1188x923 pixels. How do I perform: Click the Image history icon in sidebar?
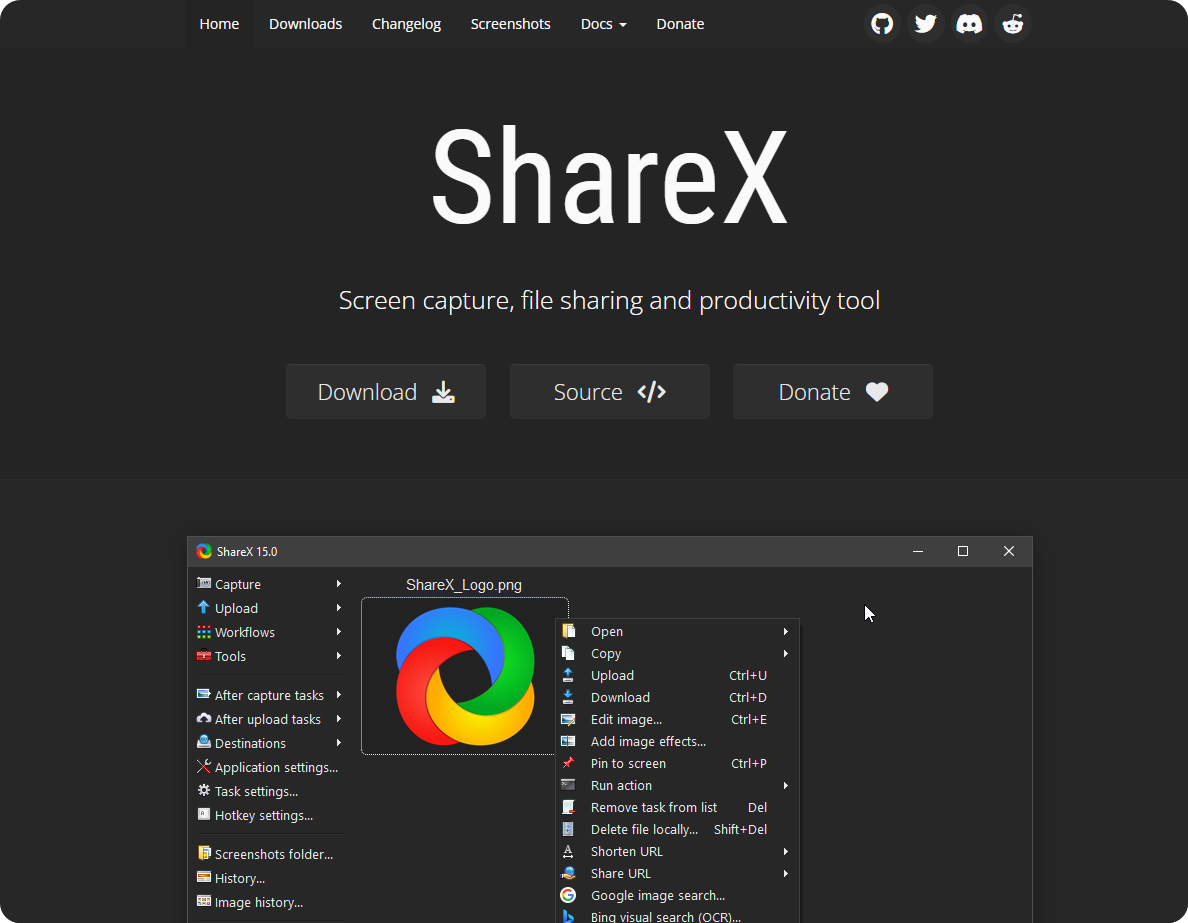pos(204,902)
